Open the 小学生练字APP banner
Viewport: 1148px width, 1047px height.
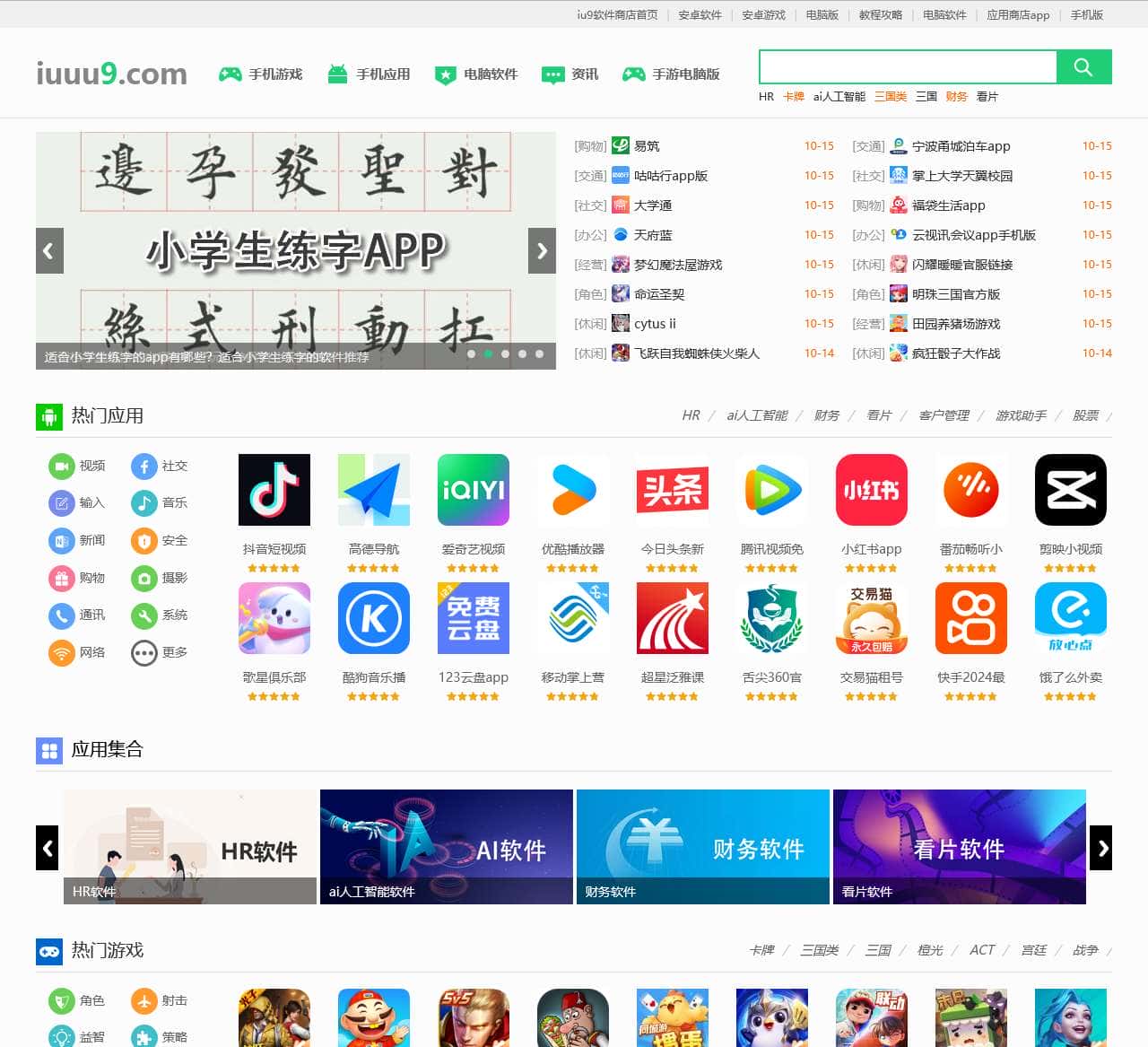click(x=296, y=251)
